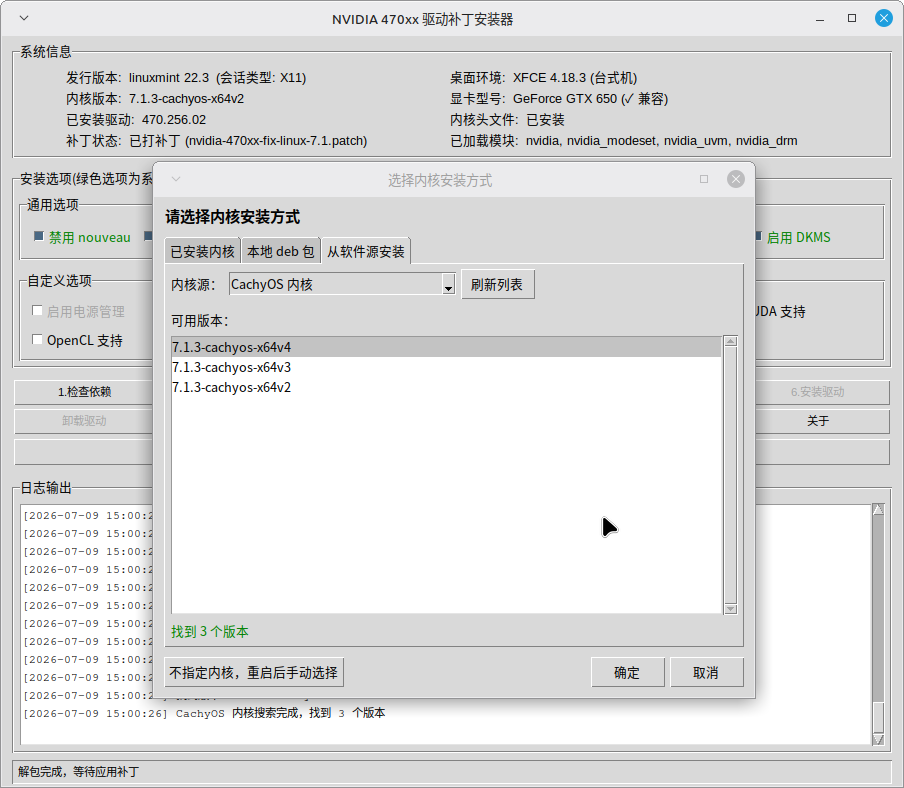The height and width of the screenshot is (788, 904).
Task: Close the kernel install method dialog
Action: click(x=736, y=179)
